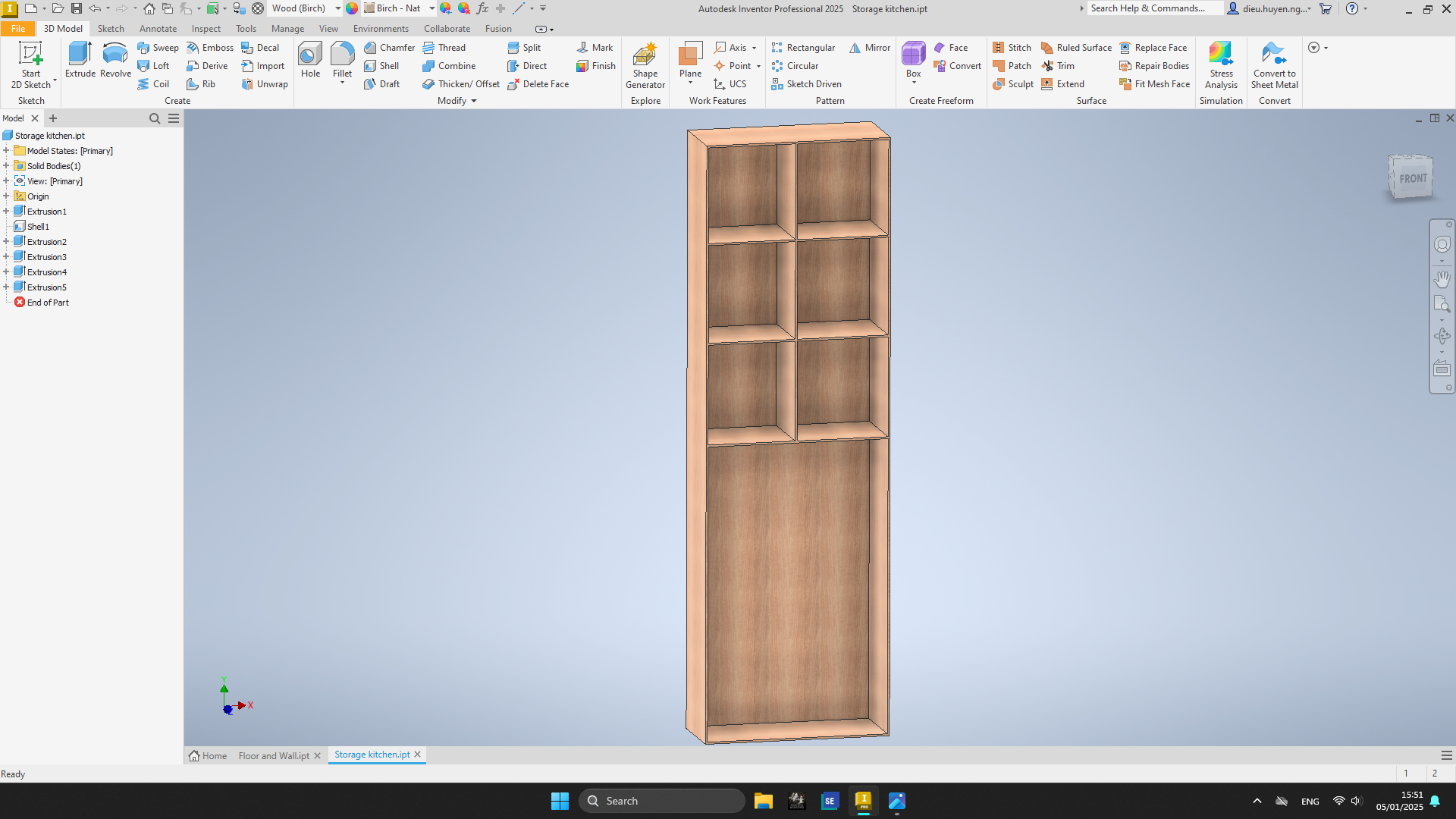Click the Full Navigation Wheel
The width and height of the screenshot is (1456, 819).
coord(1442,244)
